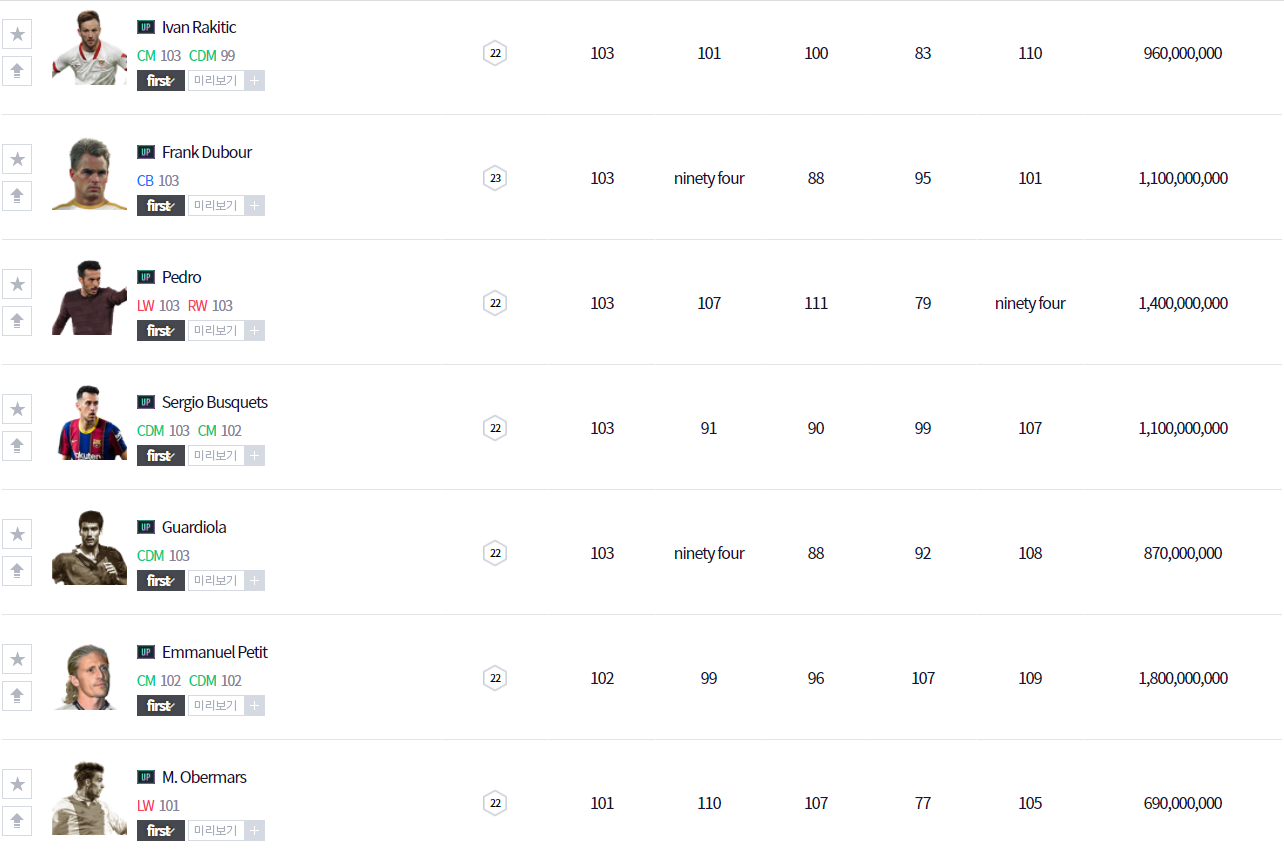Click the upload arrow icon for Frank Dubour
The width and height of the screenshot is (1284, 864).
[17, 196]
